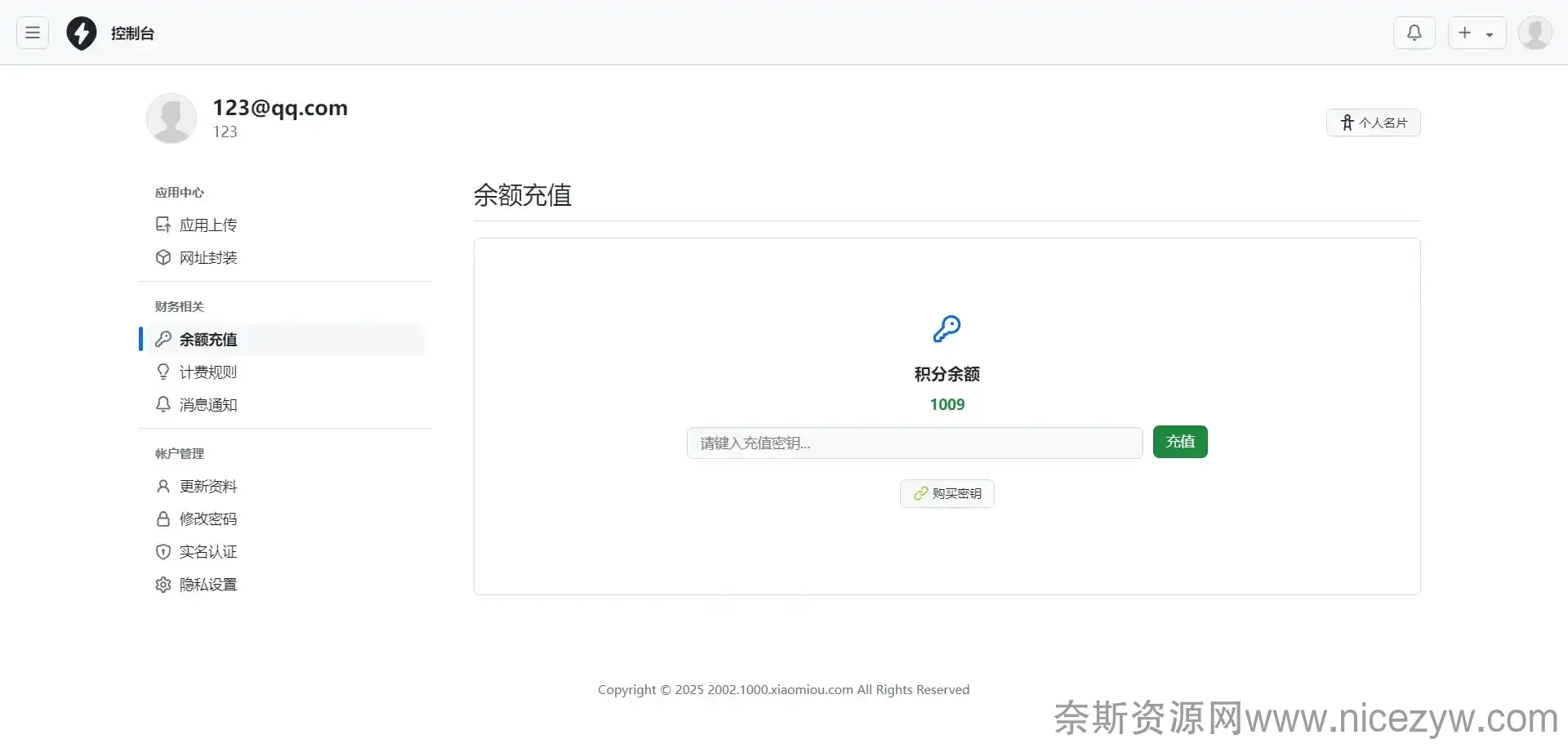The image size is (1568, 748).
Task: Open the user avatar menu top right
Action: click(1534, 33)
